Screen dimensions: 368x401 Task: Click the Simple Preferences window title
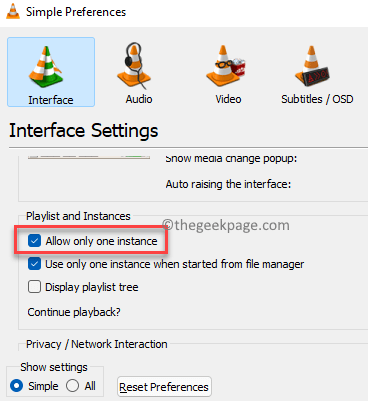coord(76,12)
